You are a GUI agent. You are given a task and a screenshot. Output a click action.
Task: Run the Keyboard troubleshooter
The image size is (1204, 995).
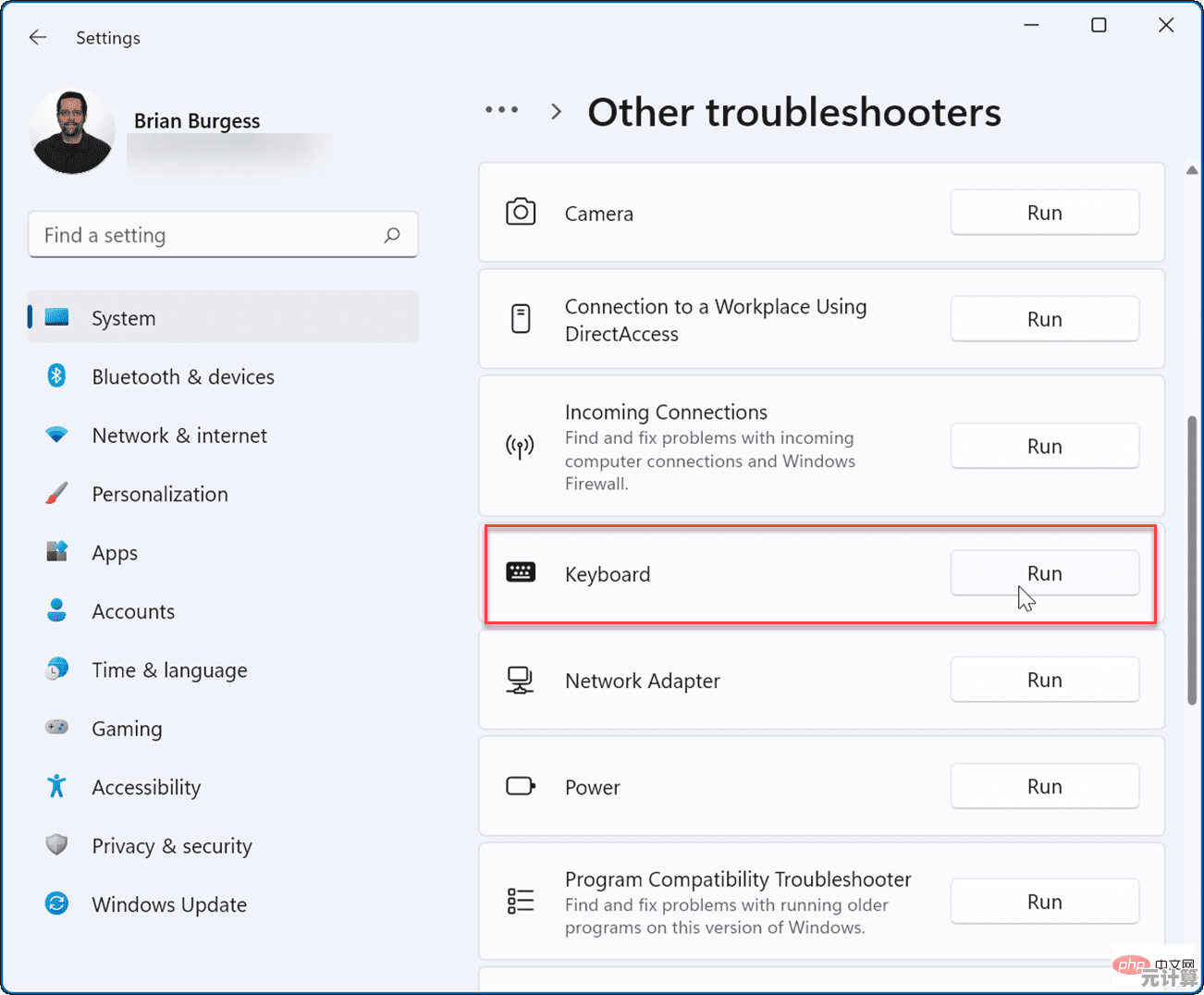[1044, 572]
